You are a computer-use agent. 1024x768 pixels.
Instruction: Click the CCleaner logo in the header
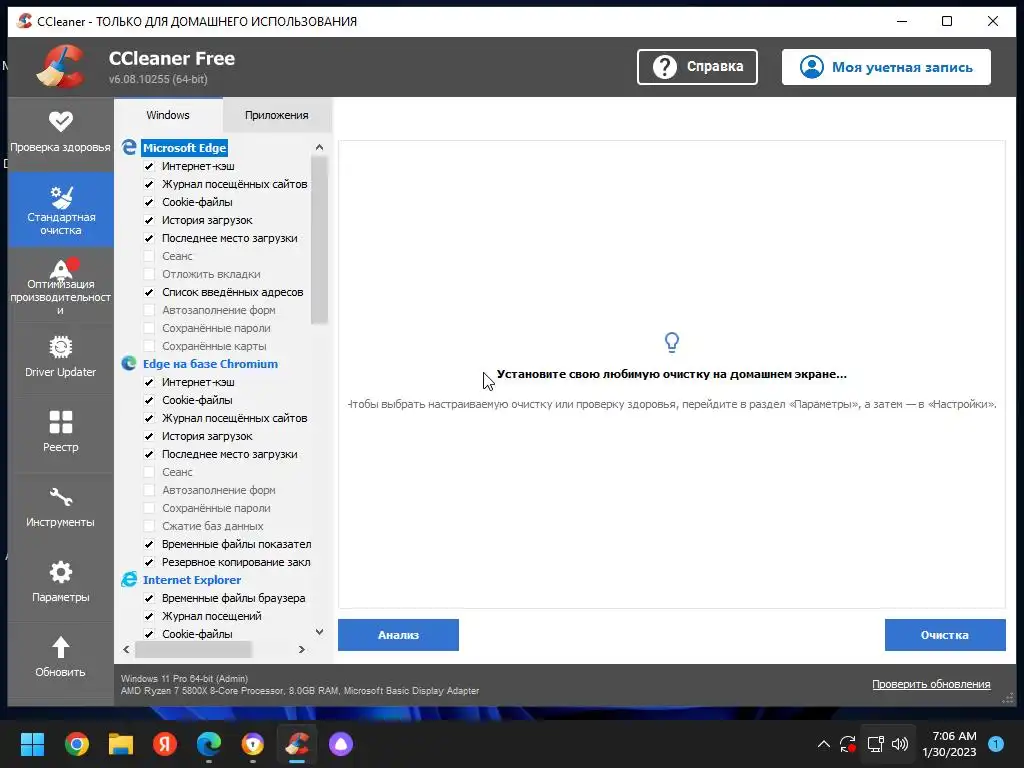(x=61, y=66)
